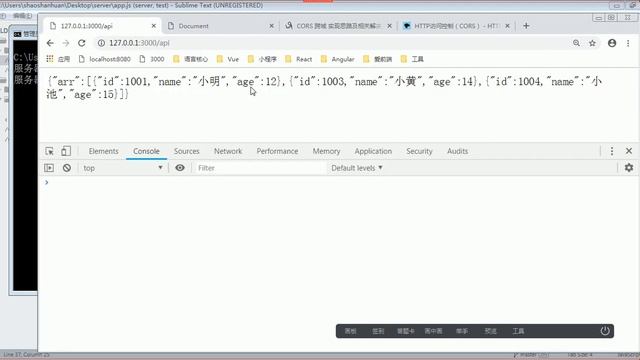Bookmark this page with the star
Screen dimensions: 640x360
pos(592,43)
